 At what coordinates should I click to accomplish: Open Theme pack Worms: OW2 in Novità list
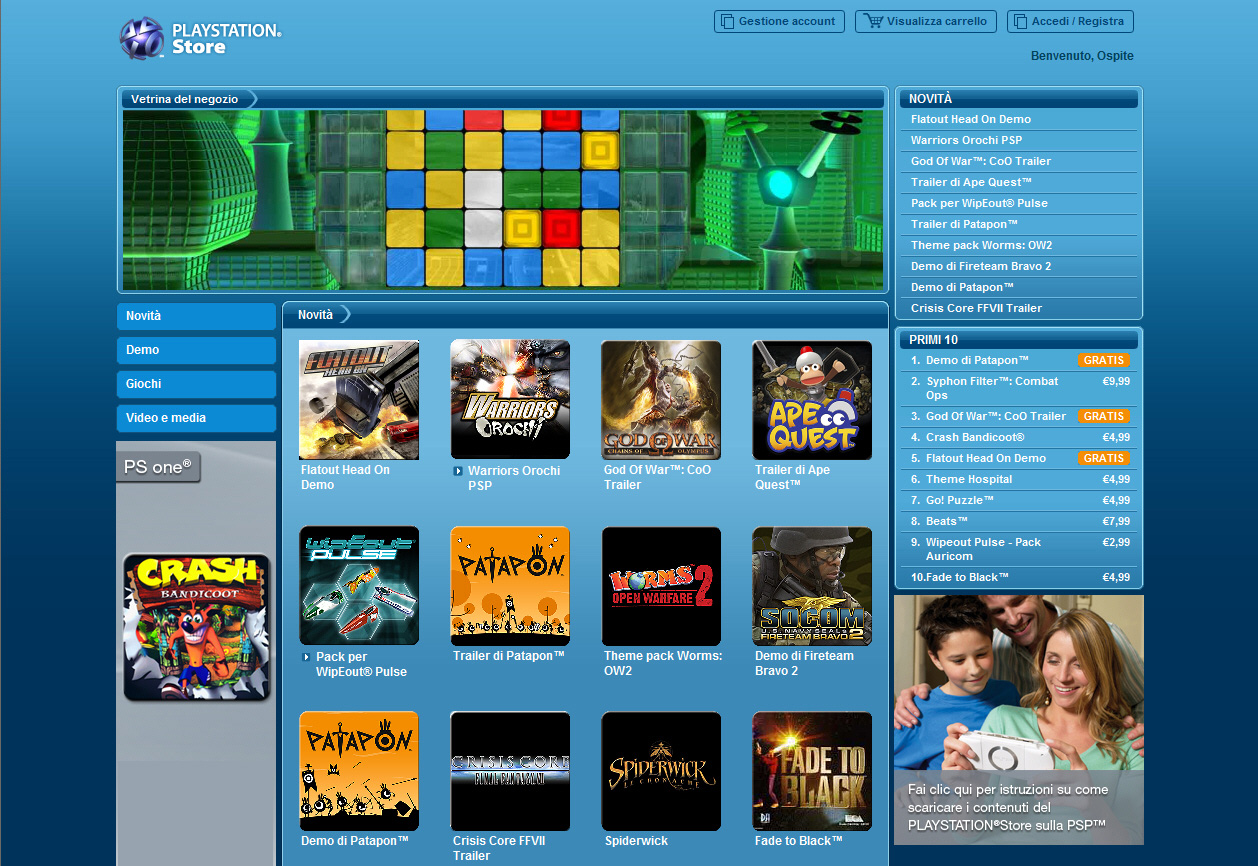coord(981,246)
